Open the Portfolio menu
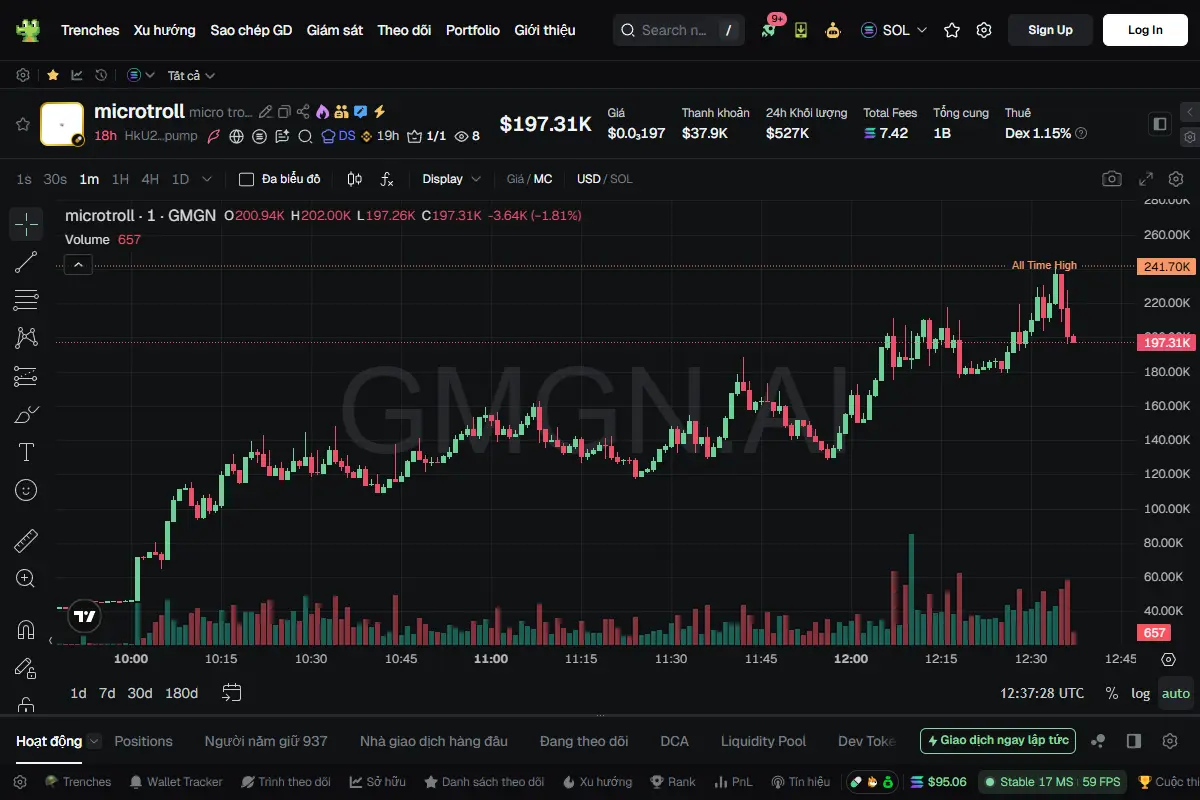The height and width of the screenshot is (800, 1200). 473,30
